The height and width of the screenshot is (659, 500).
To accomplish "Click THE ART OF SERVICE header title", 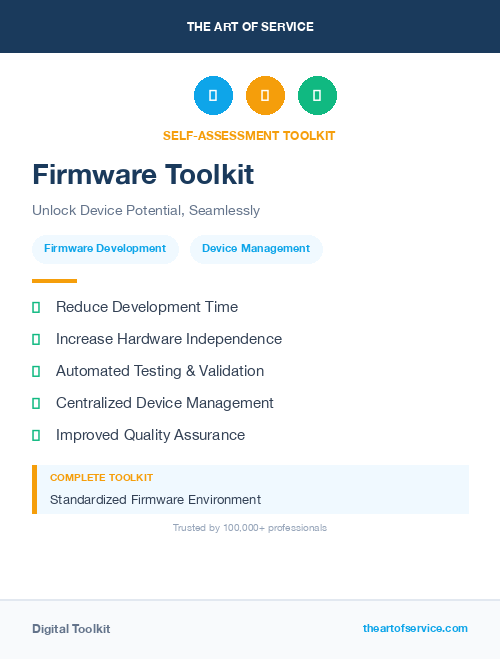I will tap(250, 27).
